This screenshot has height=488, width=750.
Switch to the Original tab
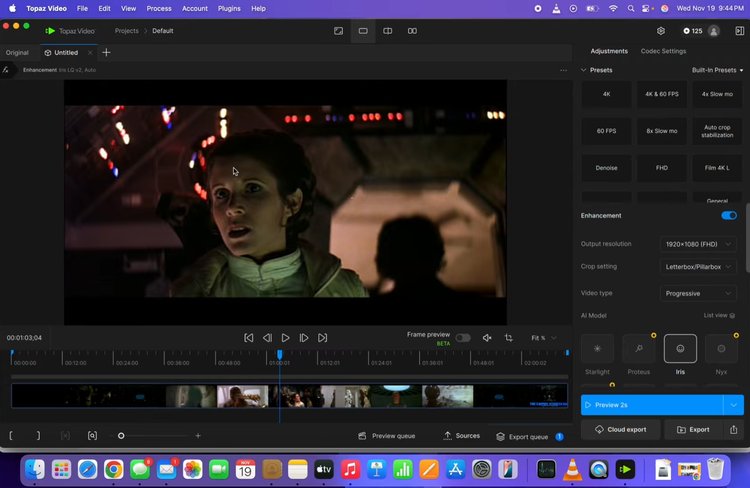17,53
